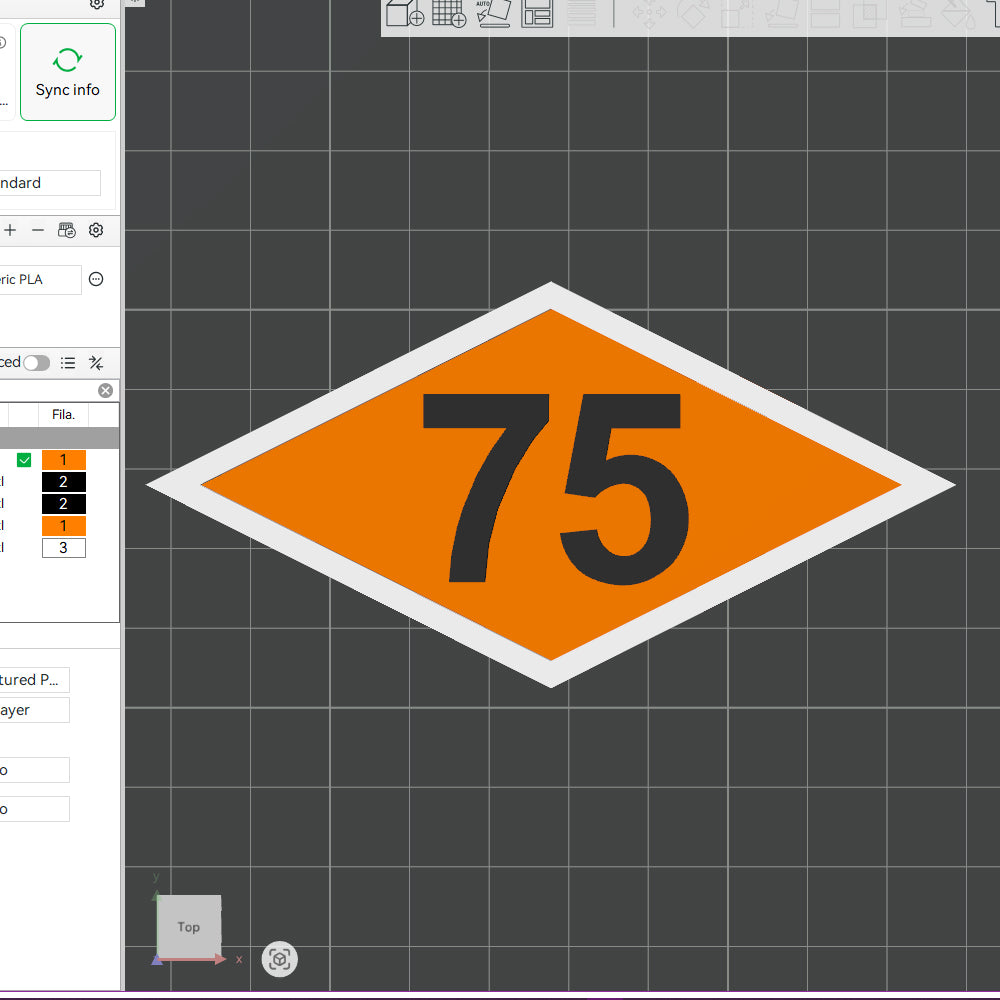Open the Generic PLA filament dropdown
This screenshot has height=1000, width=1000.
pyautogui.click(x=40, y=279)
